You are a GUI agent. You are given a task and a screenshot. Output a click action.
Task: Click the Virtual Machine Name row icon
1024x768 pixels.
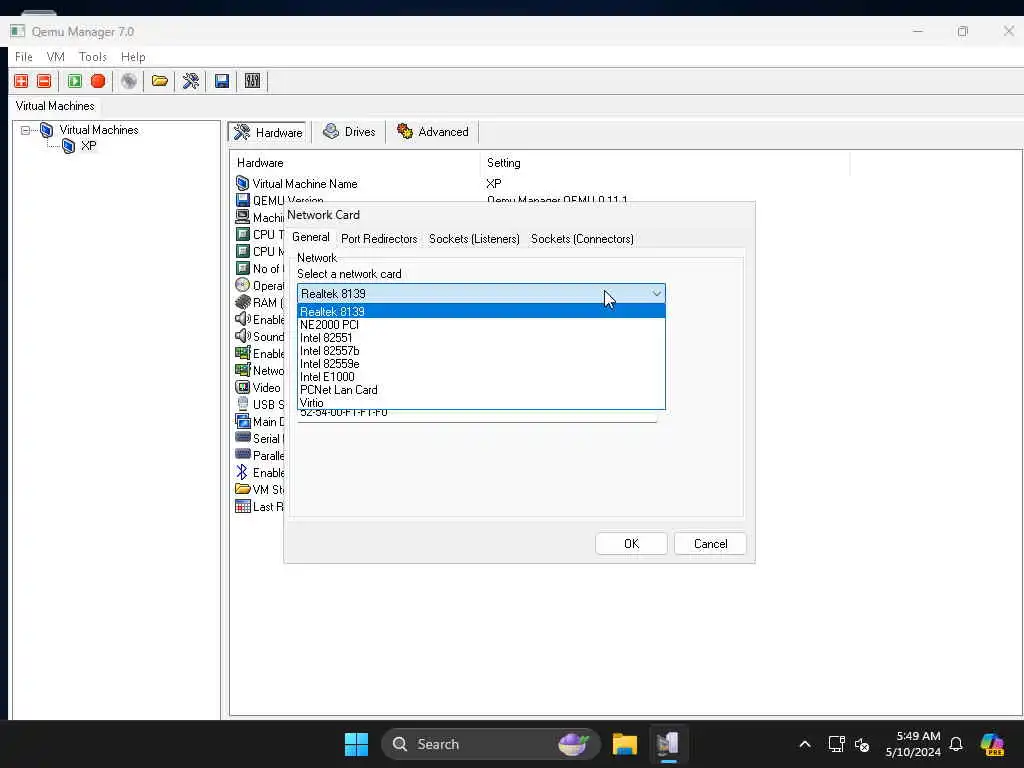tap(242, 184)
